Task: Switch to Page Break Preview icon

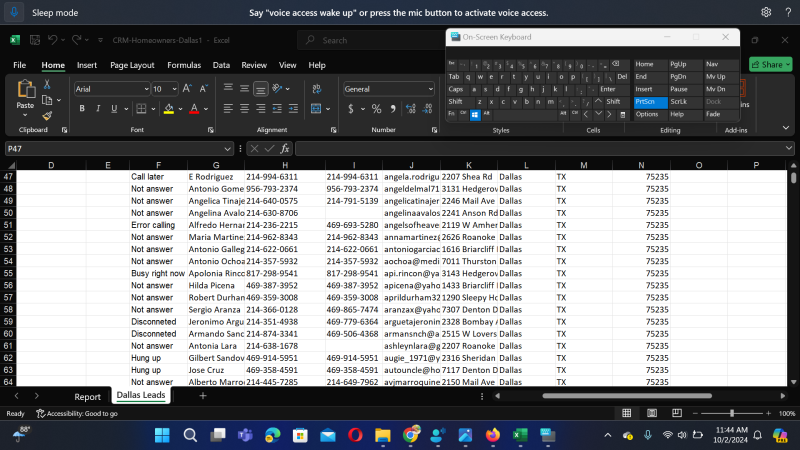Action: pos(677,413)
